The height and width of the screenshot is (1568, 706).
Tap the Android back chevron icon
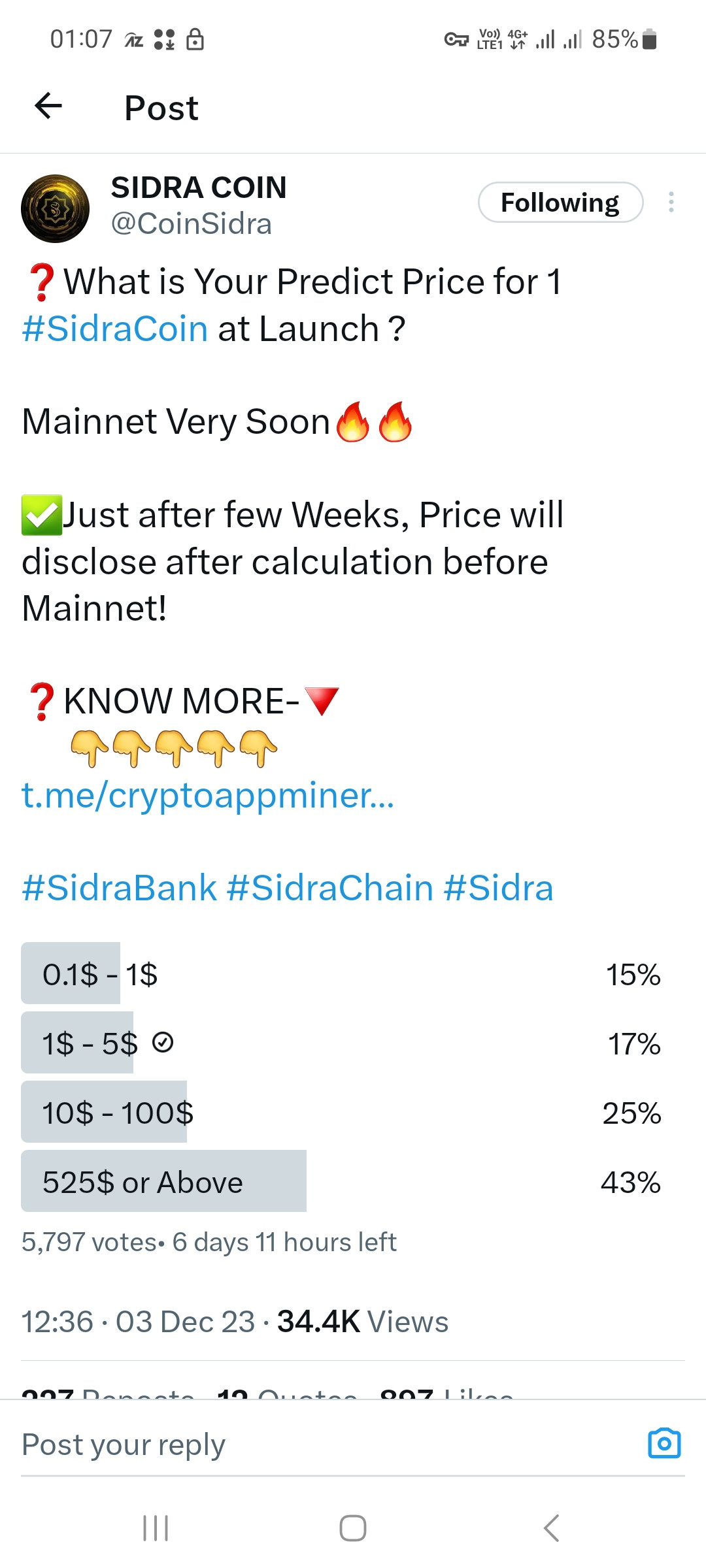click(551, 1528)
